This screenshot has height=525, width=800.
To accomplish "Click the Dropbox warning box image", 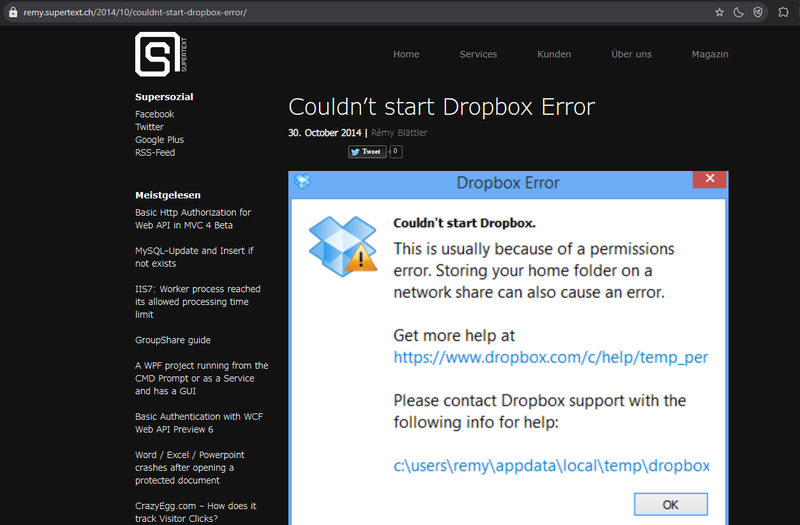I will click(x=342, y=246).
